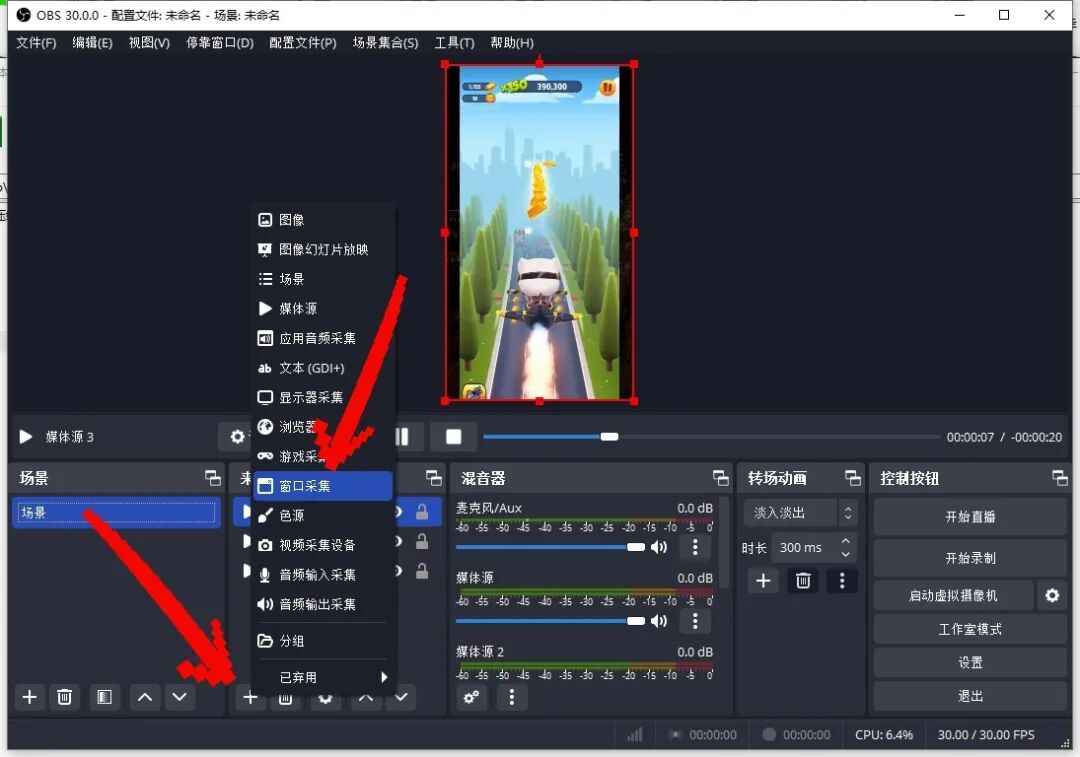The width and height of the screenshot is (1080, 757).
Task: Click 开始录制 to start recording
Action: [970, 558]
